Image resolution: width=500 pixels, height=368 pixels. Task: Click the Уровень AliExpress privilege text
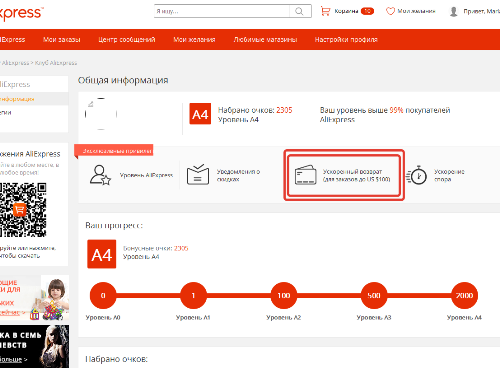(x=146, y=175)
